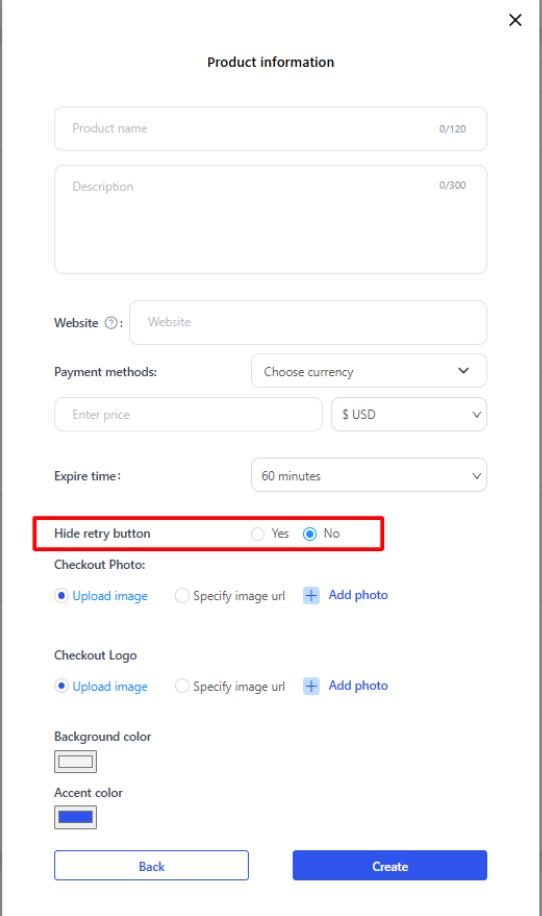The width and height of the screenshot is (542, 916).
Task: Focus the Enter price field
Action: (x=188, y=414)
